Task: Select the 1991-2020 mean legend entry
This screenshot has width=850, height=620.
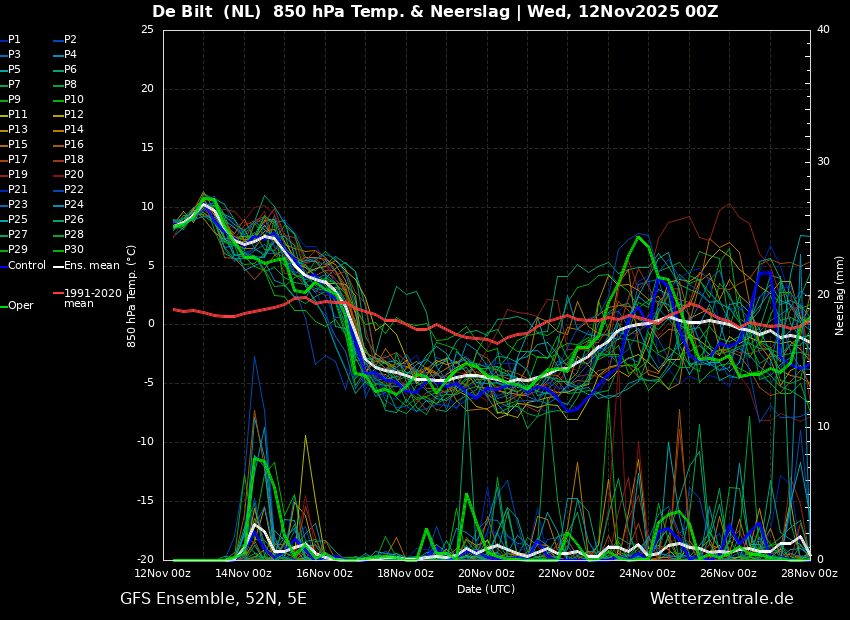Action: click(x=92, y=298)
